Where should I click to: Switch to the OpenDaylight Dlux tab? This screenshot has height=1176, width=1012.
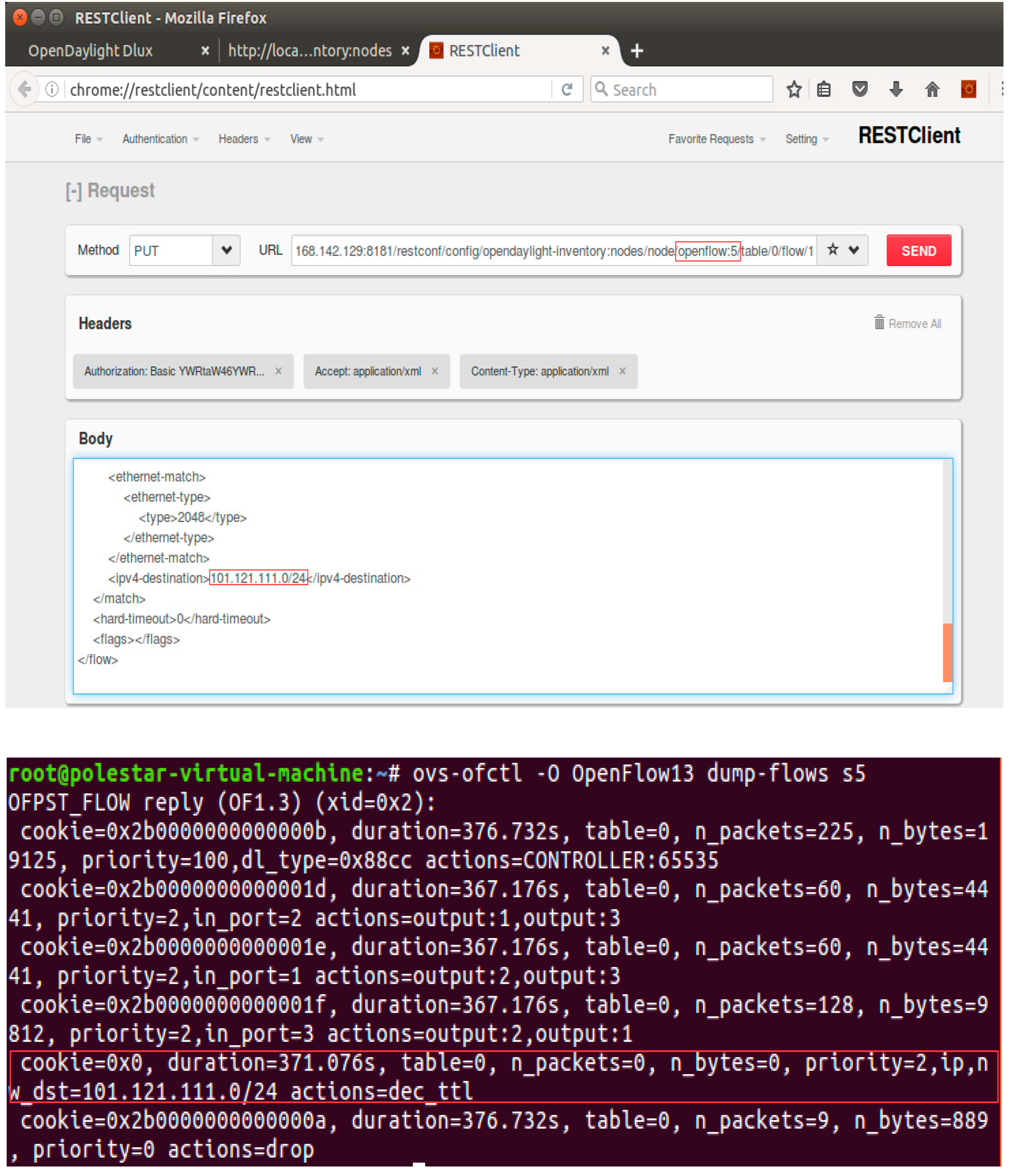click(91, 51)
